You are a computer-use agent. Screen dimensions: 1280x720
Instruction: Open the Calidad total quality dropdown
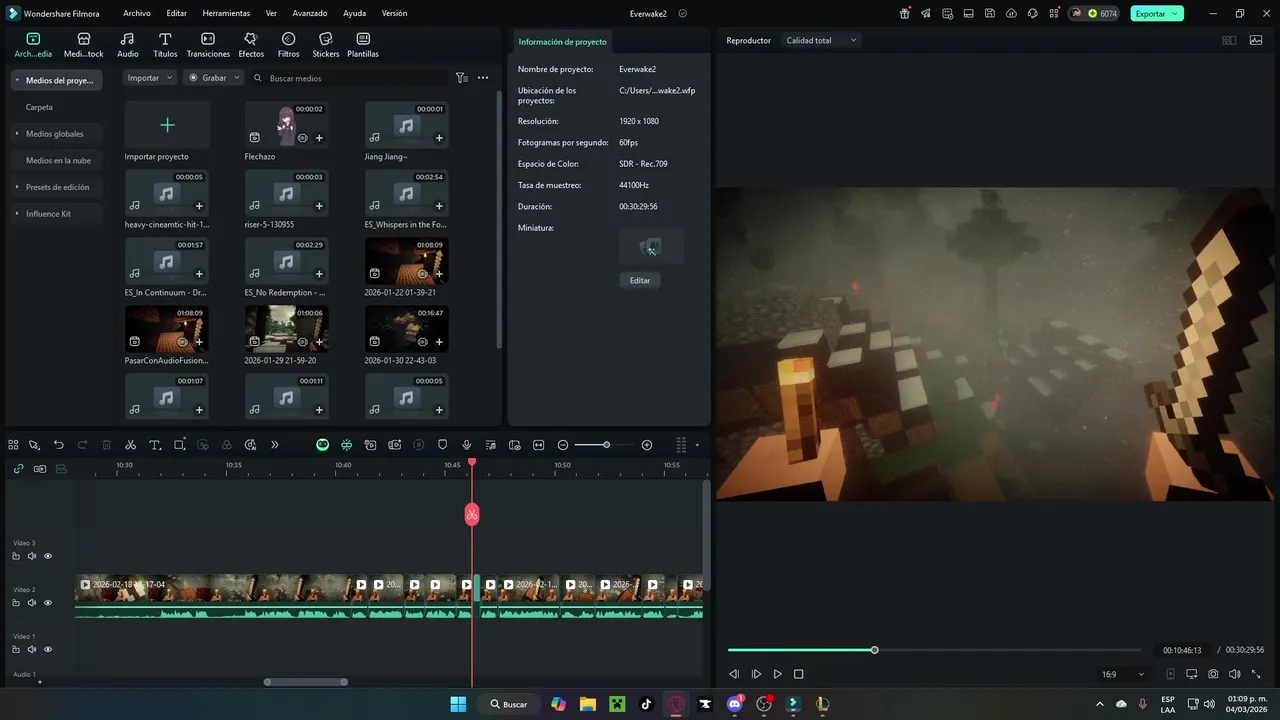point(822,40)
